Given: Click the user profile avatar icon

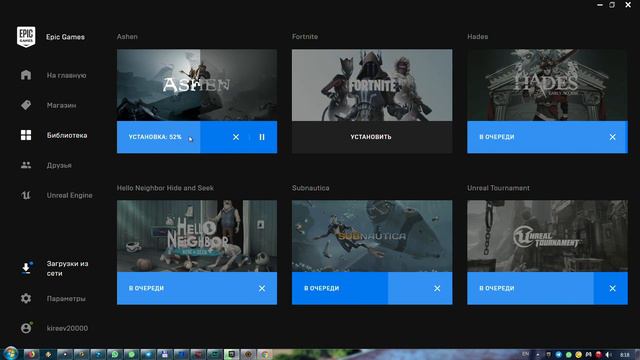Looking at the screenshot, I should [26, 328].
